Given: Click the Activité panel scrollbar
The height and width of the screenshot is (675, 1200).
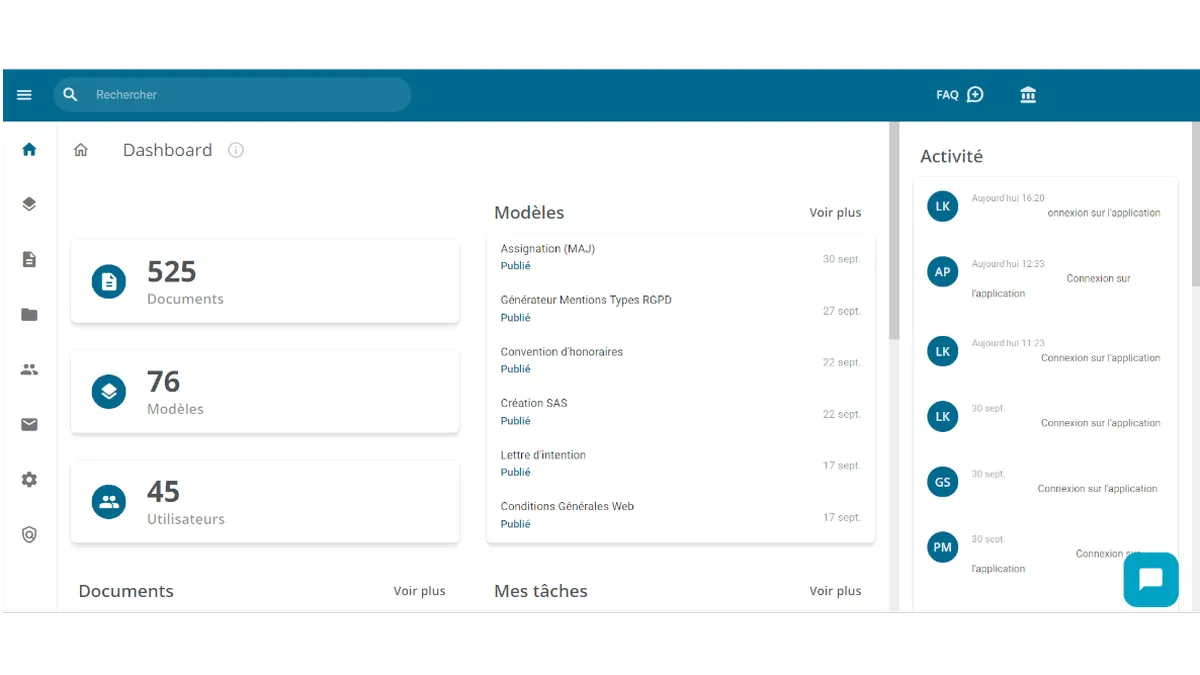Looking at the screenshot, I should (1195, 205).
